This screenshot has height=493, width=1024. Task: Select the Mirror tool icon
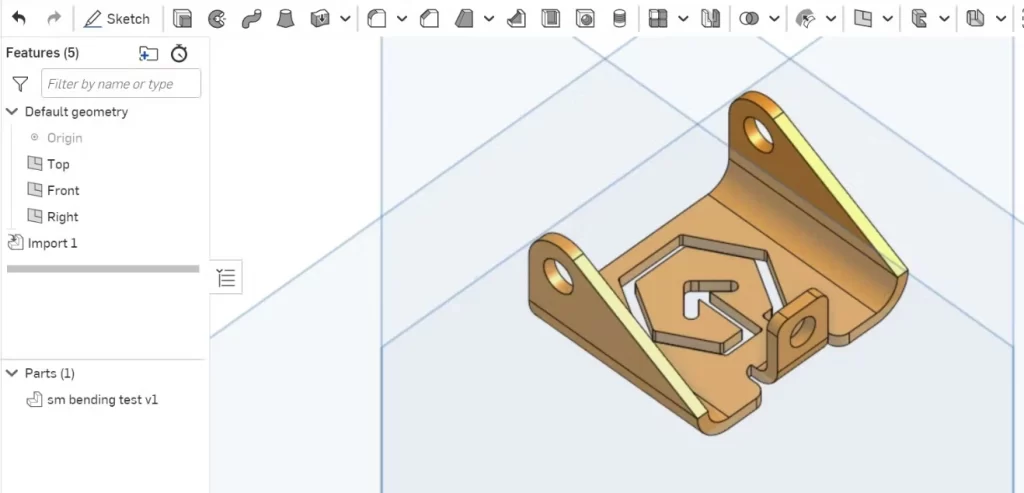click(x=711, y=18)
